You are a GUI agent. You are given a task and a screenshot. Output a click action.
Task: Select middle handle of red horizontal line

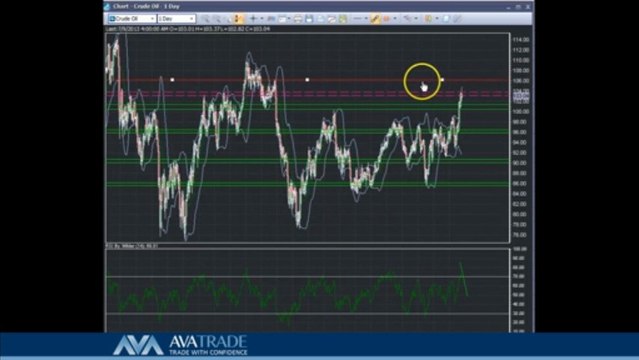tap(307, 80)
